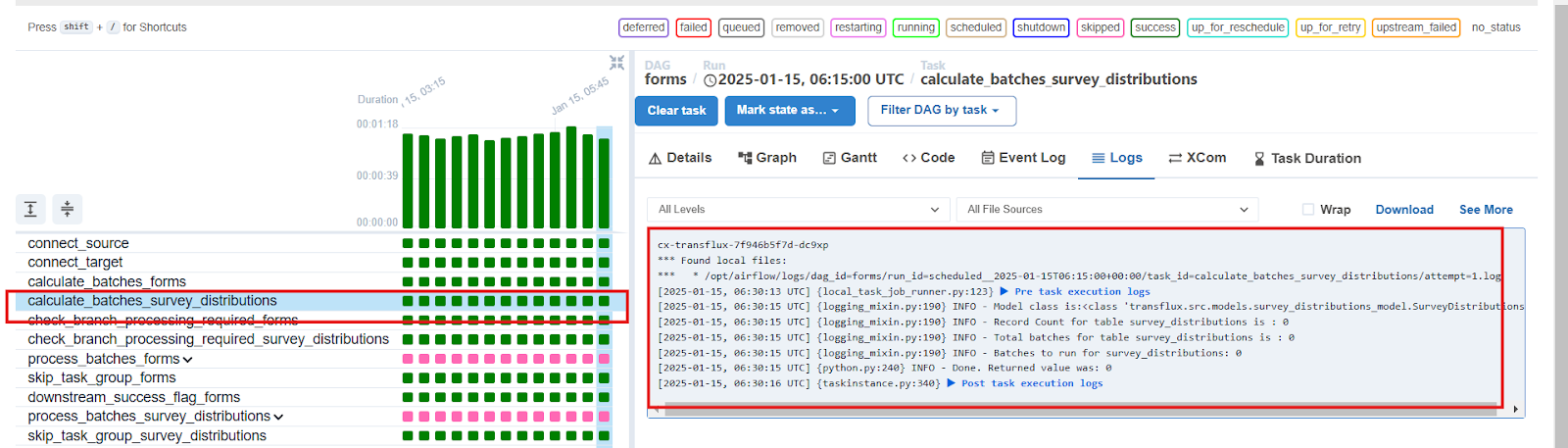1568x448 pixels.
Task: Switch to the XCom tab
Action: coord(1197,158)
